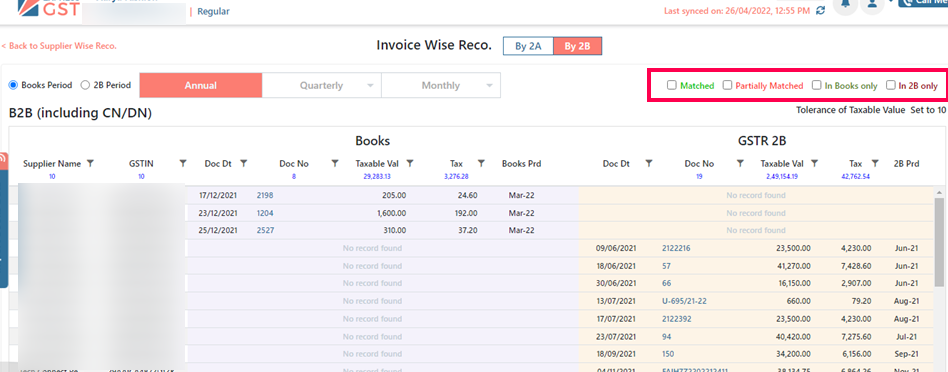
Task: Open the GSTIN column filter
Action: 183,163
